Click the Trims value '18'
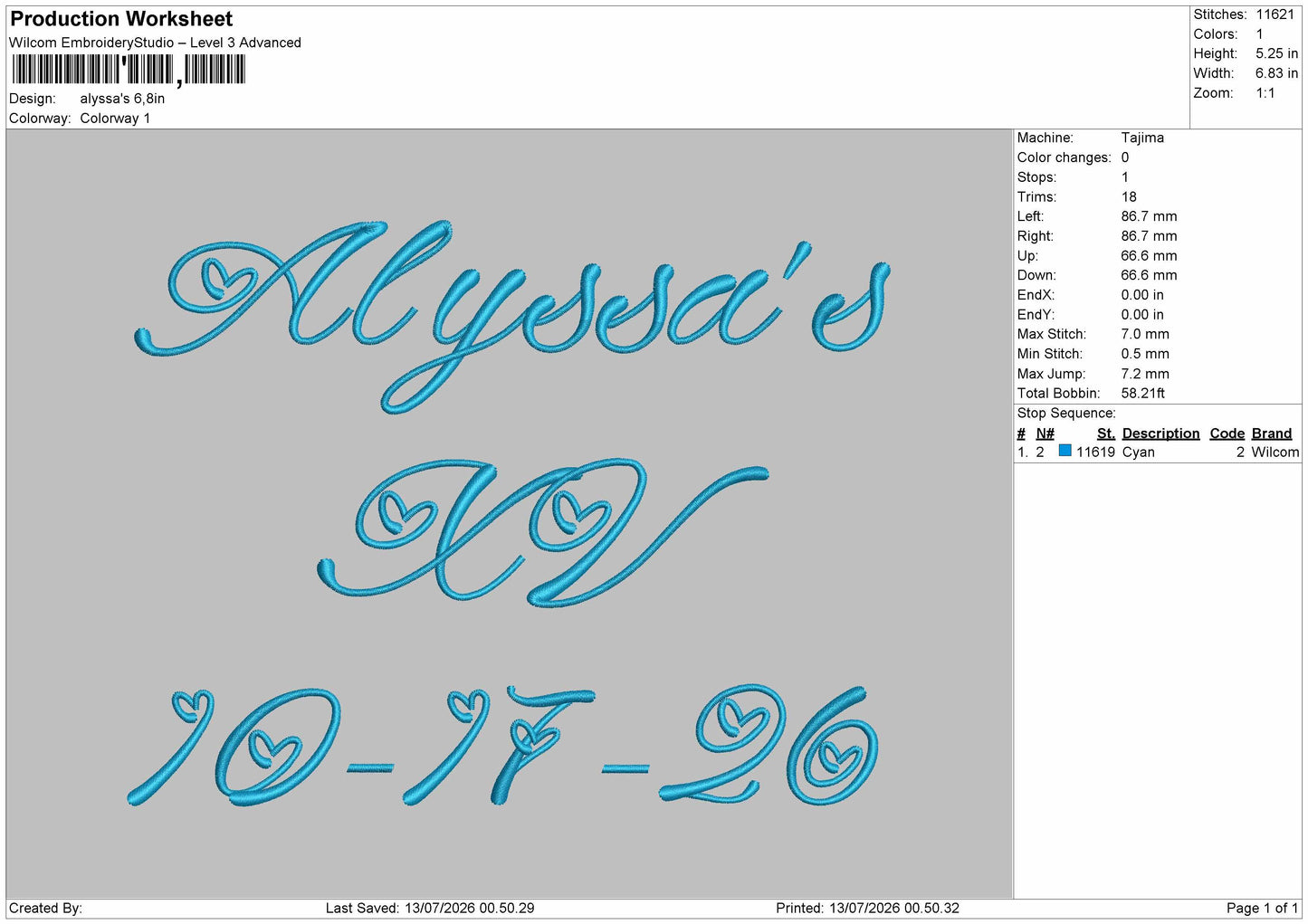Viewport: 1308px width, 924px height. coord(1129,196)
